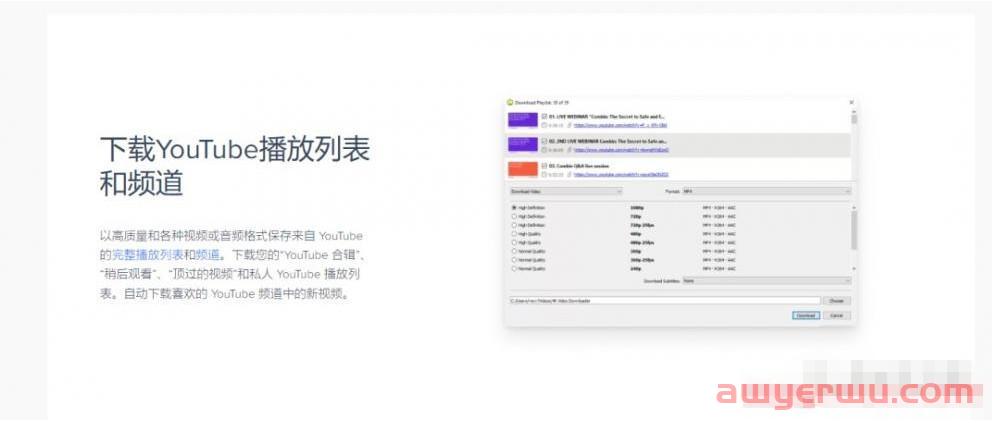Viewport: 992px width, 423px height.
Task: Click link-chain icon in 01. LIVE WEBINAR row
Action: point(569,125)
